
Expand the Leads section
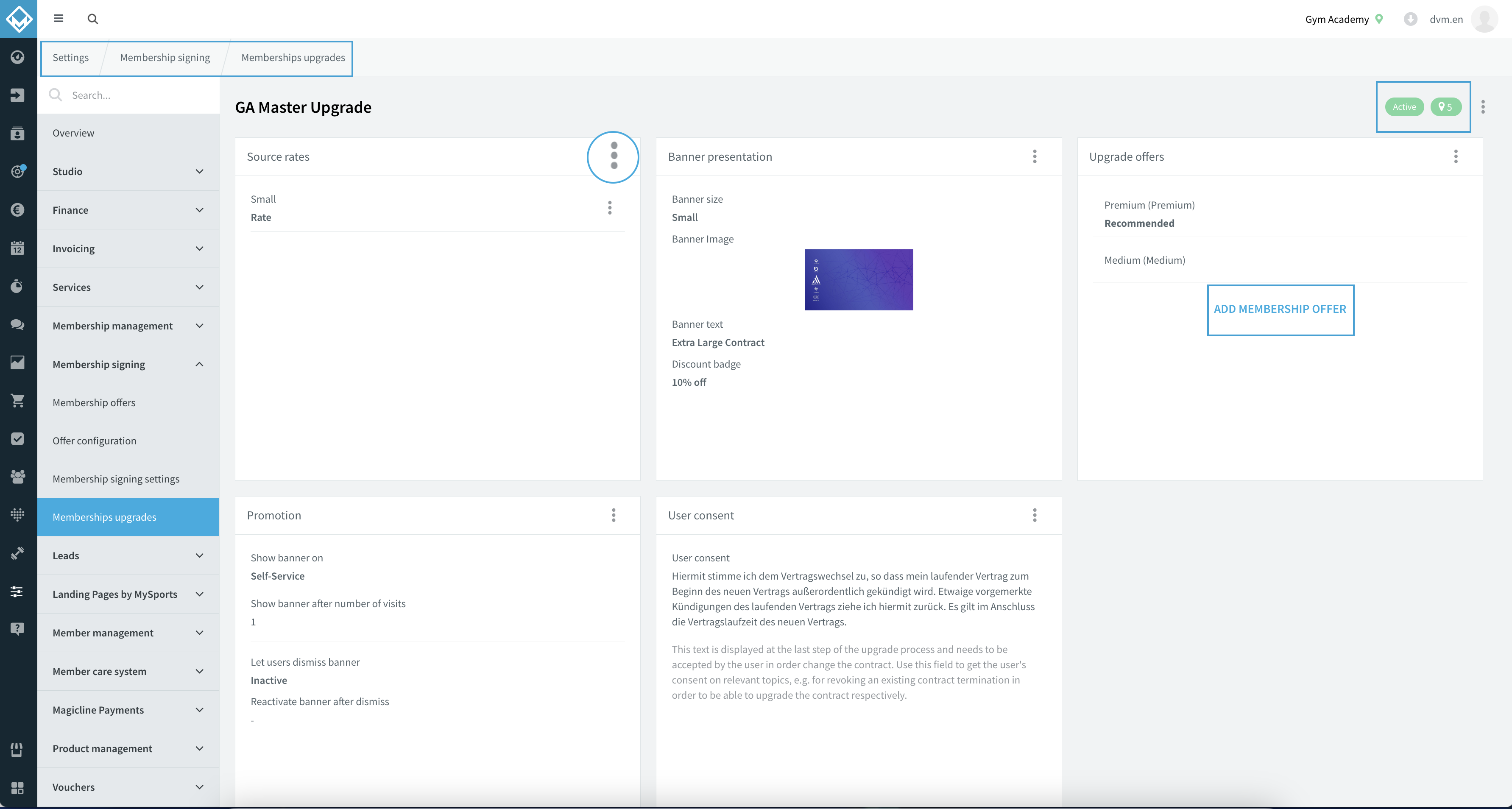click(x=128, y=555)
